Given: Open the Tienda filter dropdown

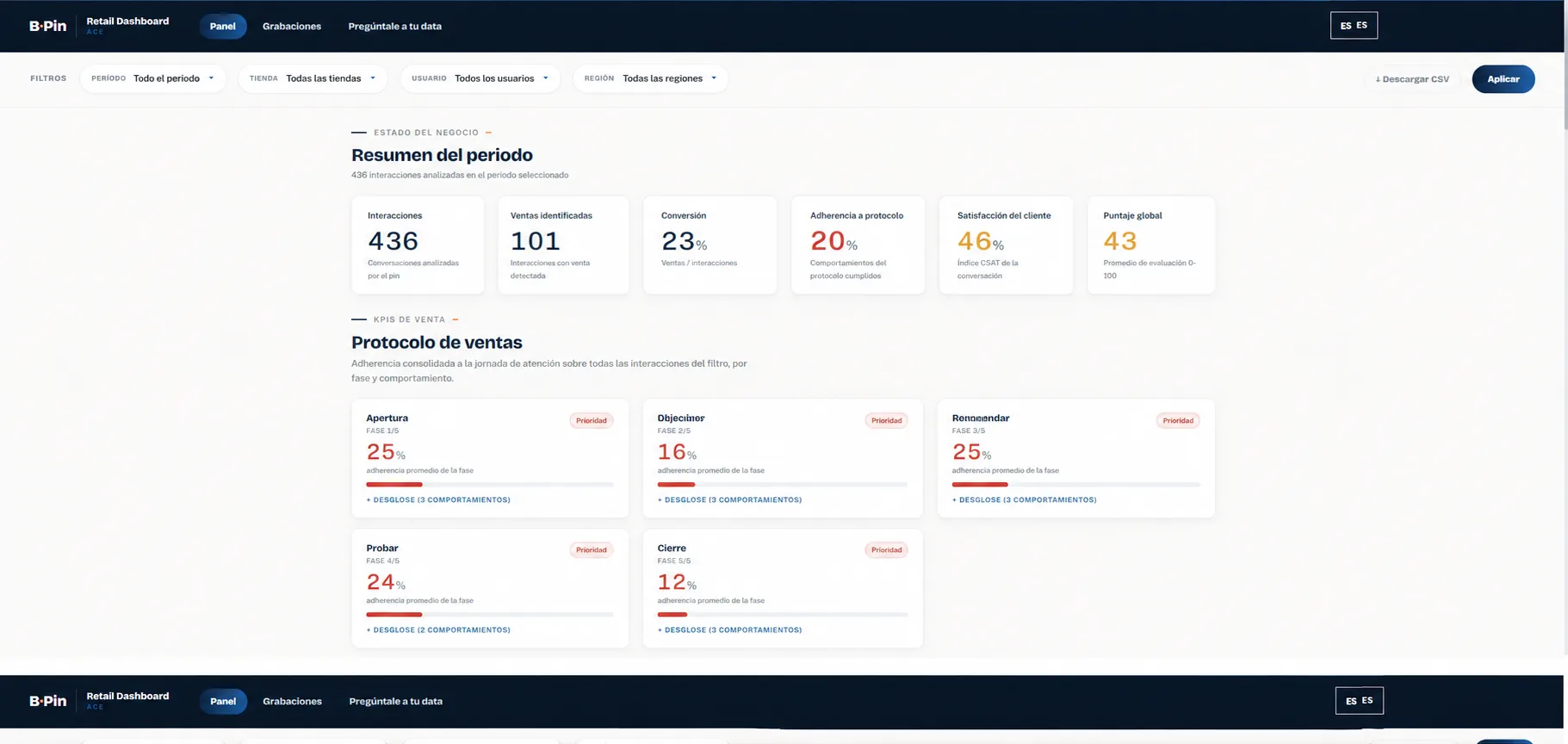Looking at the screenshot, I should point(313,78).
